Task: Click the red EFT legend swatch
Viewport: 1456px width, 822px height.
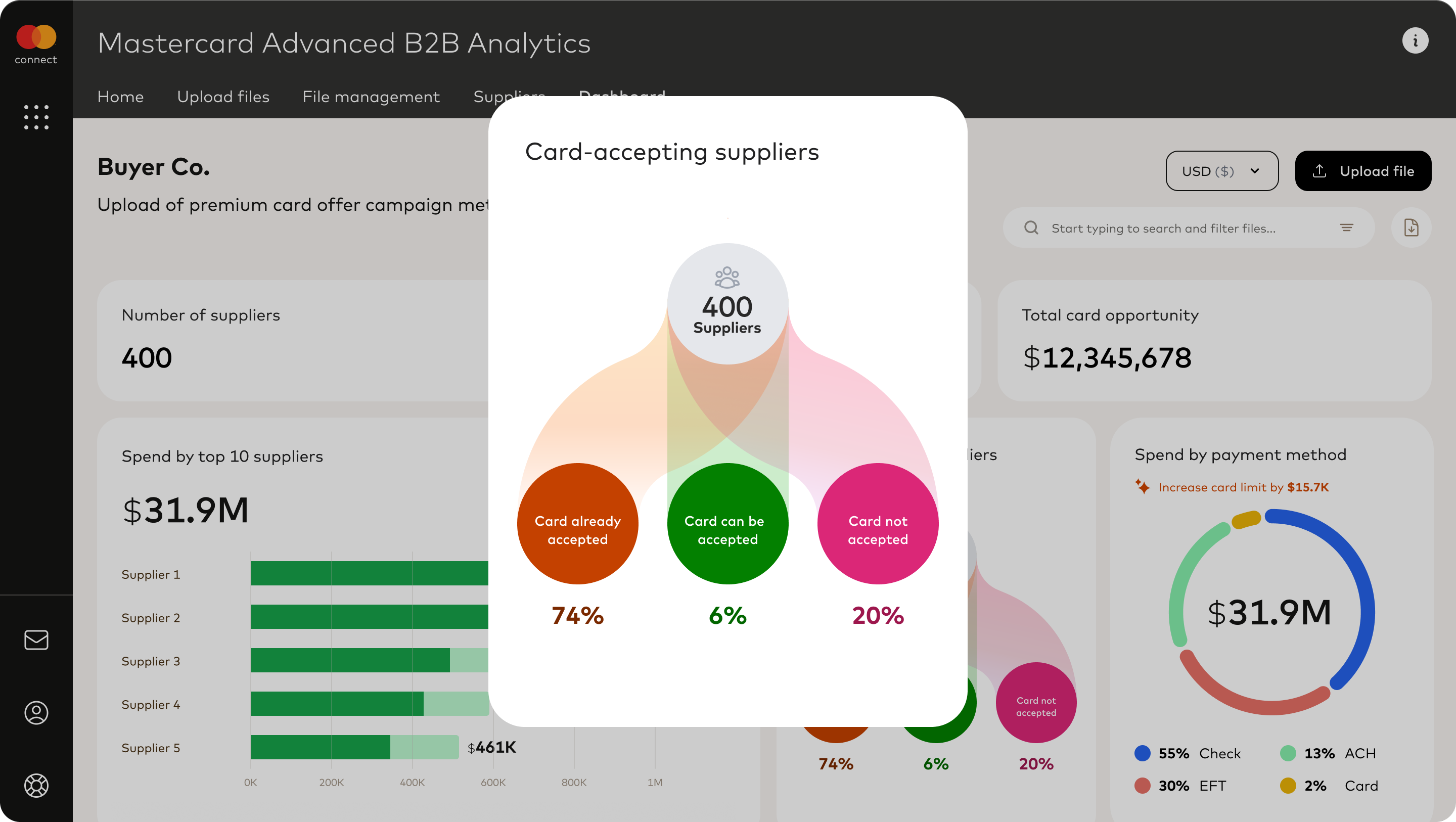Action: [x=1143, y=786]
